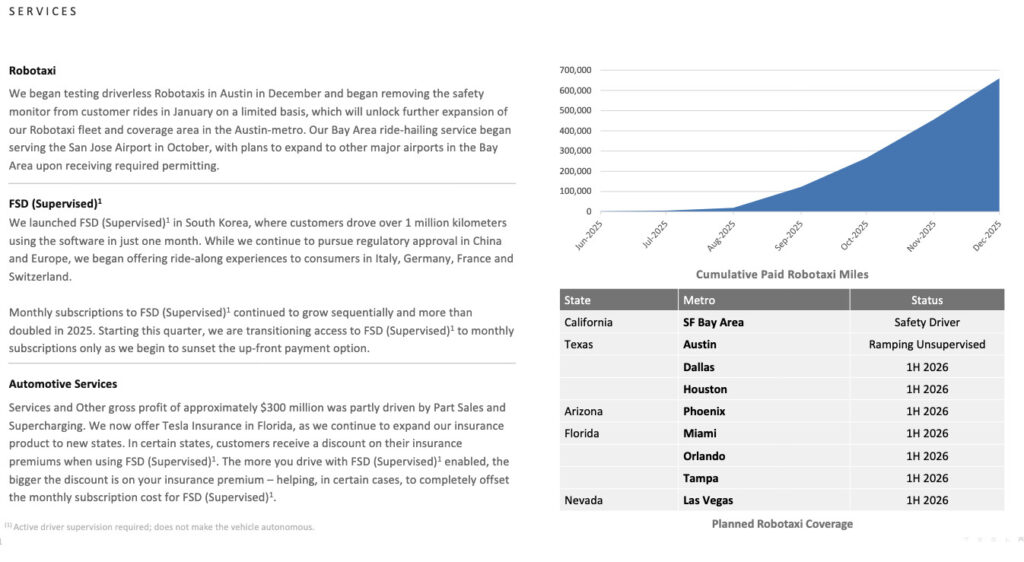This screenshot has height=562, width=1024.
Task: Click the Robotaxi section heading
Action: coord(32,71)
